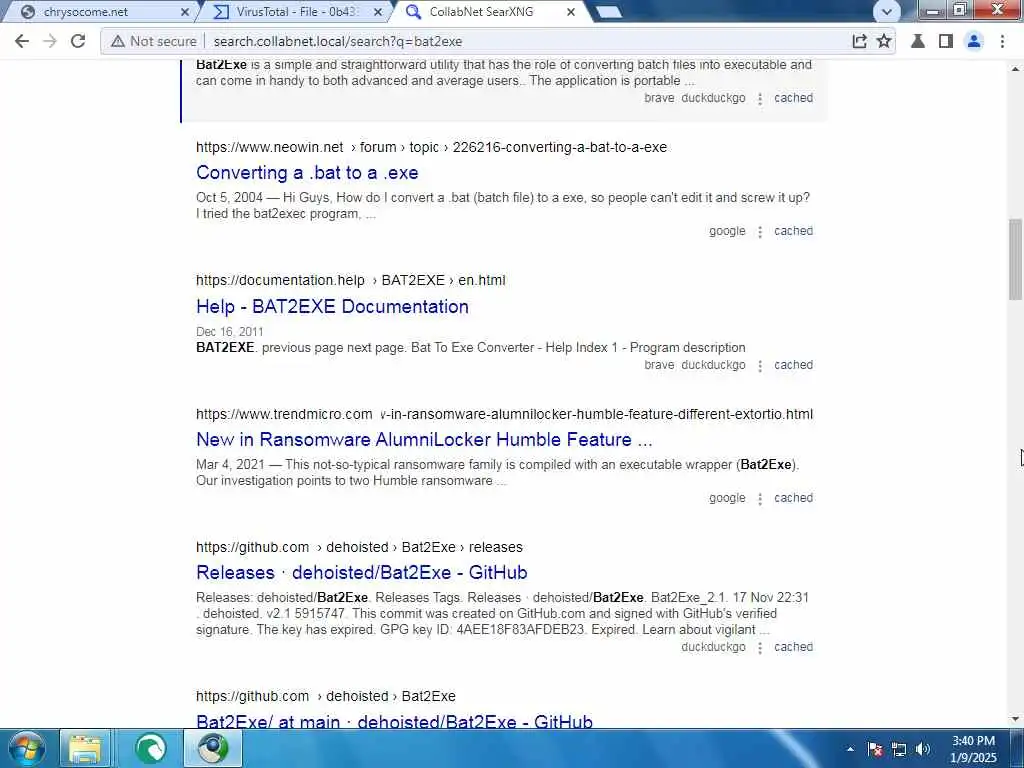The image size is (1024, 768).
Task: Click the neowin.net result URL
Action: (x=431, y=148)
